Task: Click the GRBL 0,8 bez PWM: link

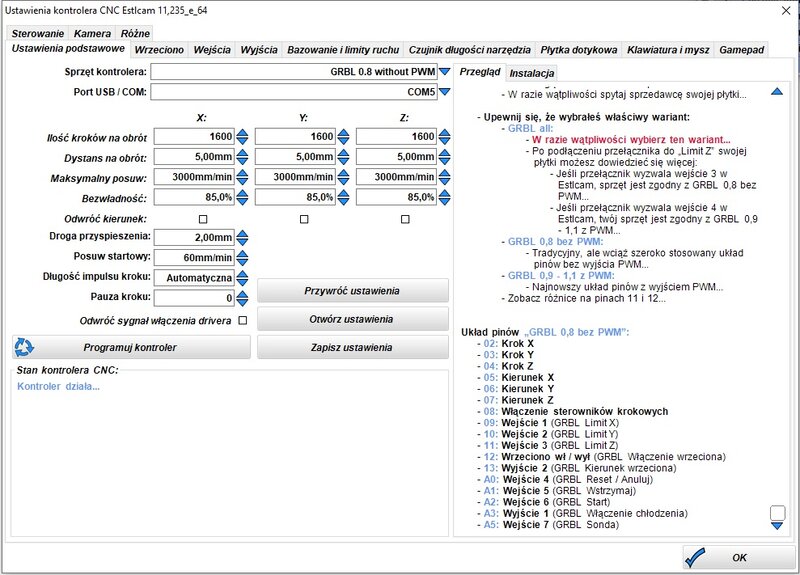Action: coord(555,241)
